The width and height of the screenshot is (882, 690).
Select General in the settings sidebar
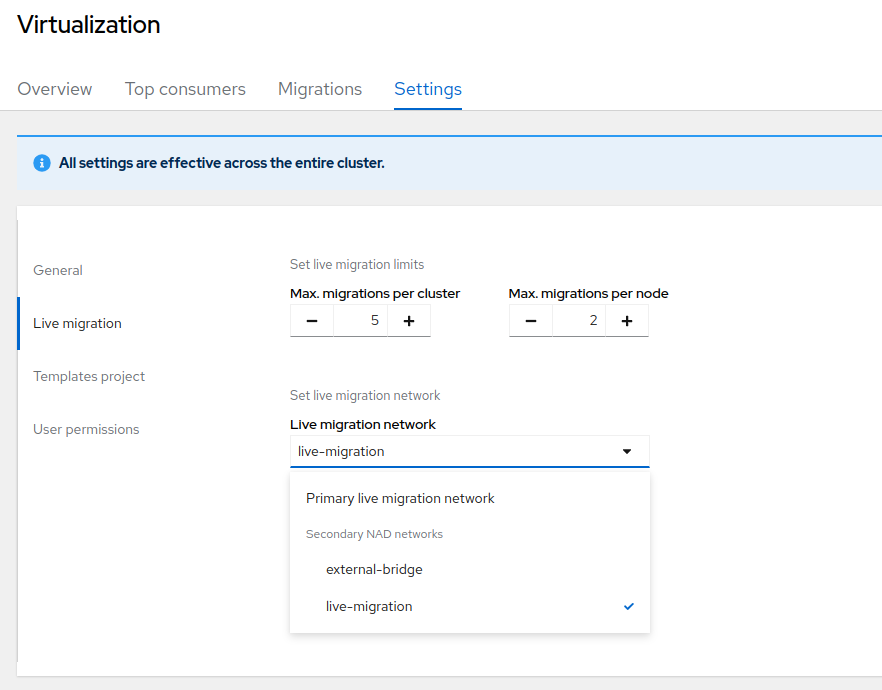pos(57,270)
